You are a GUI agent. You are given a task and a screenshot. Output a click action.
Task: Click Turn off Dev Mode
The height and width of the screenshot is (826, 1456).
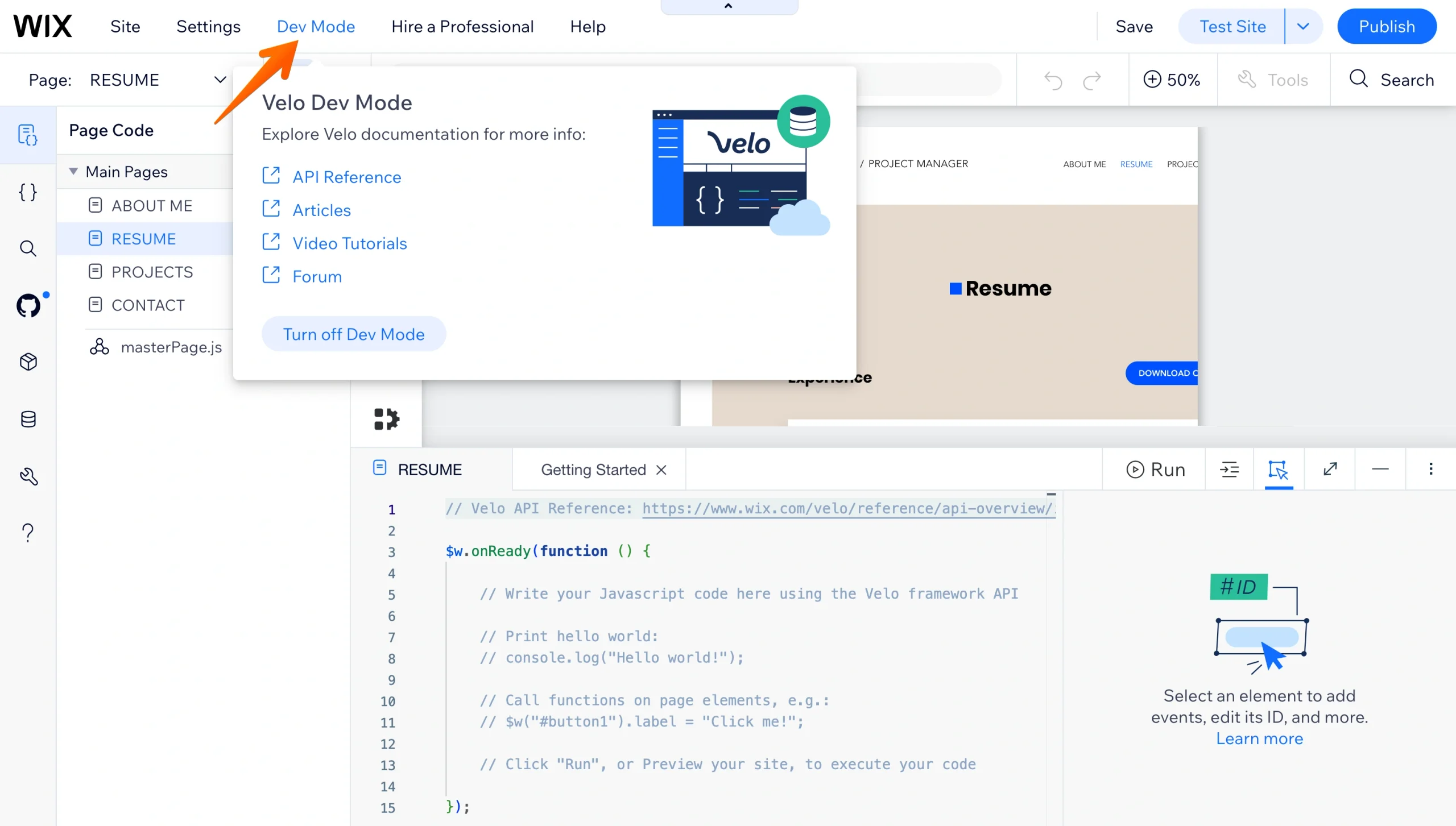coord(354,334)
